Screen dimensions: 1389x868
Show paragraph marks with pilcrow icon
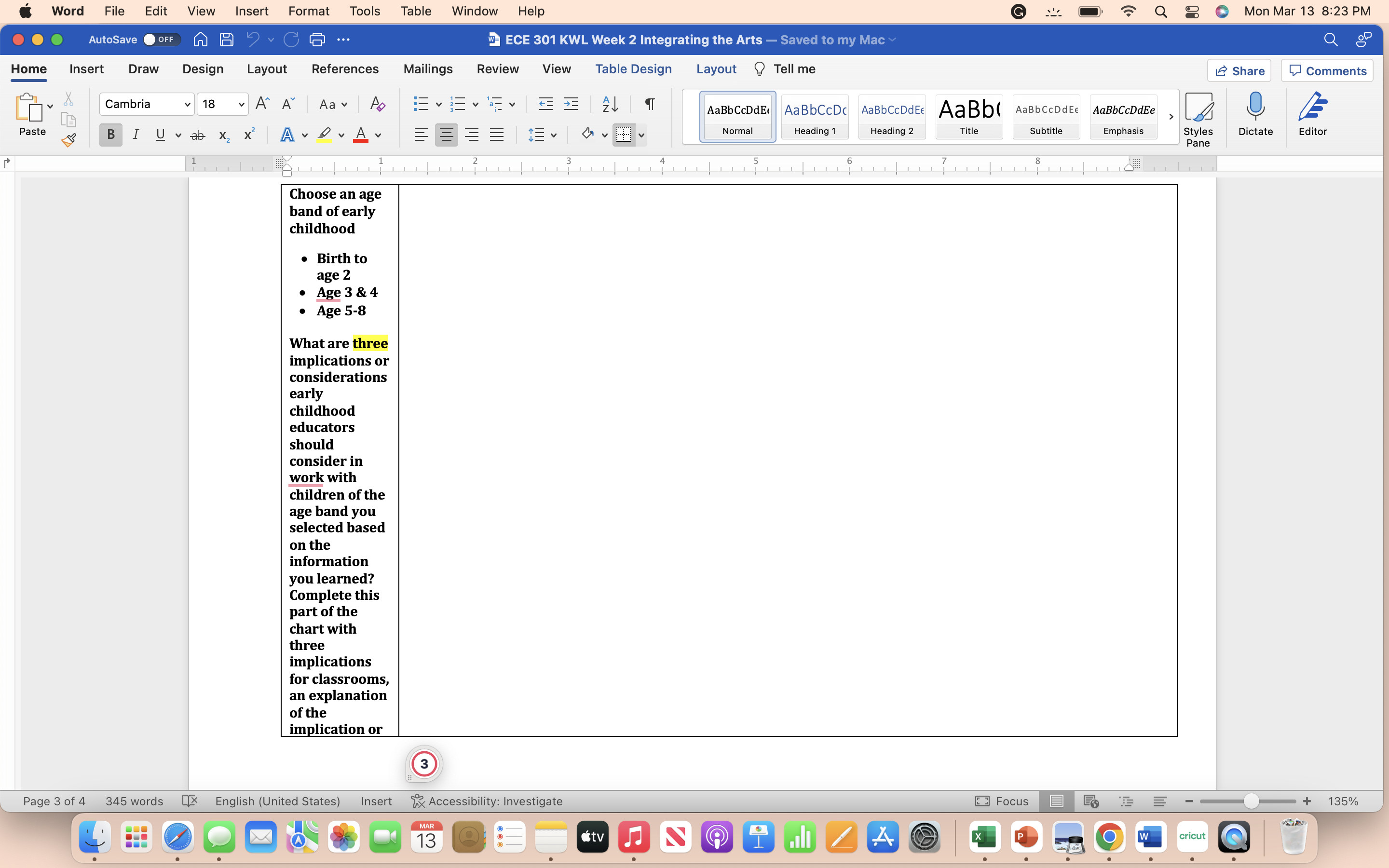click(650, 104)
